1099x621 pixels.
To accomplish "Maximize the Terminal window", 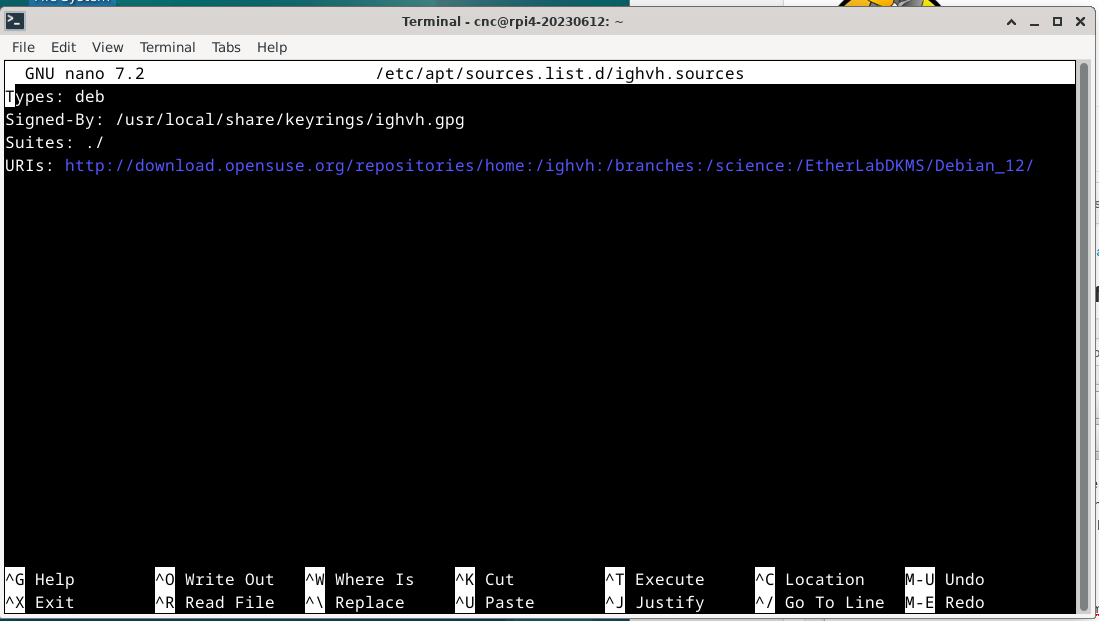I will pos(1057,22).
